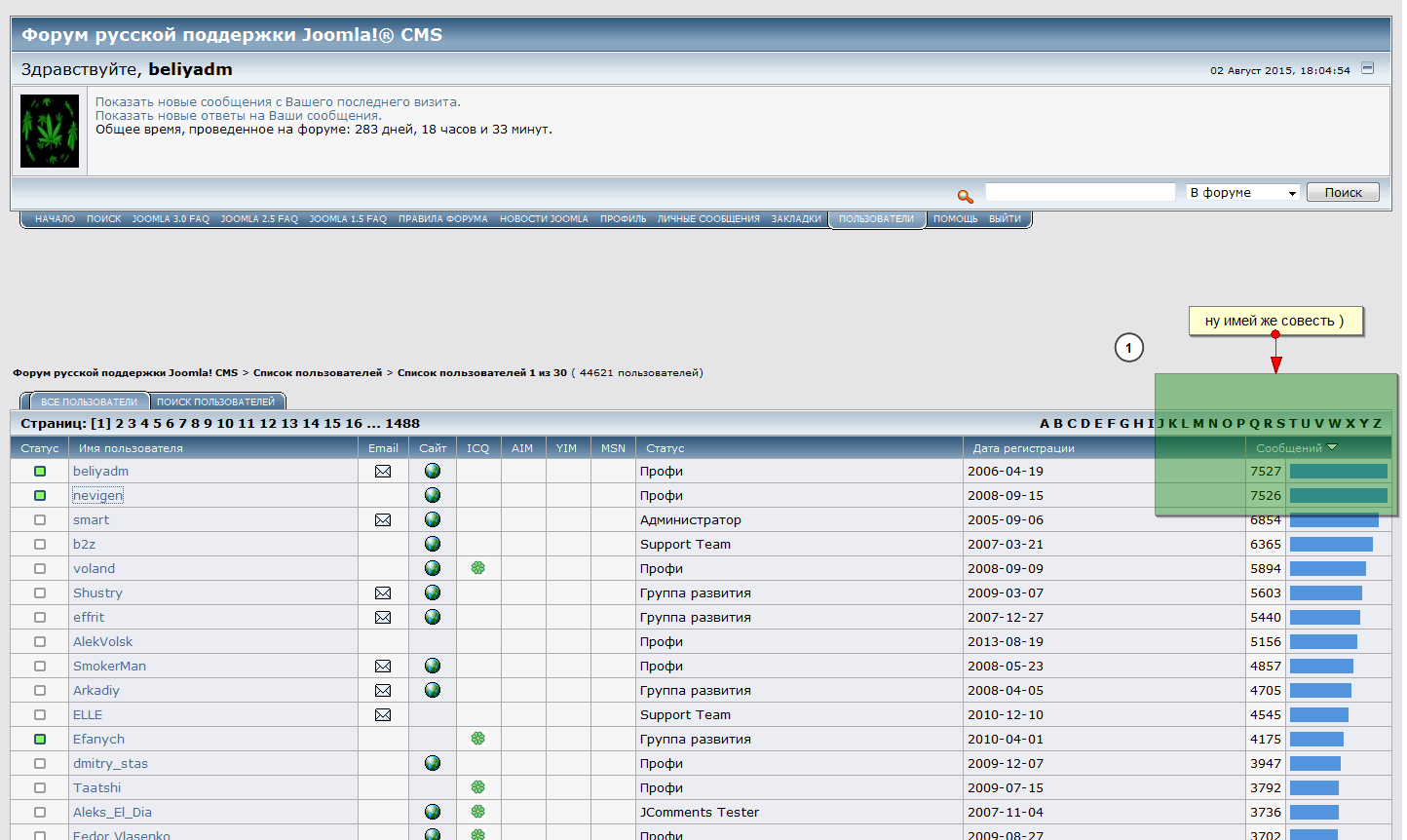The width and height of the screenshot is (1407, 840).
Task: Click email icon in smart row
Action: click(383, 520)
